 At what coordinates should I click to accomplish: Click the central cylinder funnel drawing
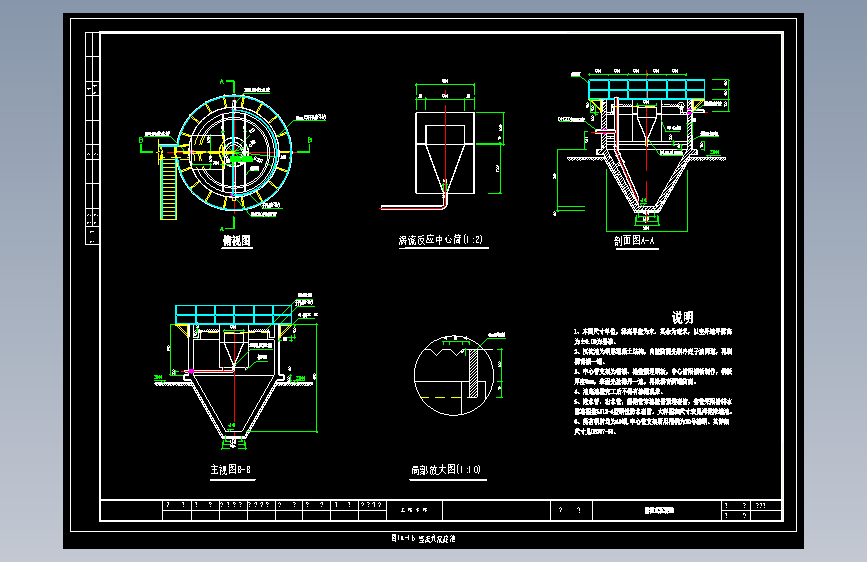pos(445,153)
